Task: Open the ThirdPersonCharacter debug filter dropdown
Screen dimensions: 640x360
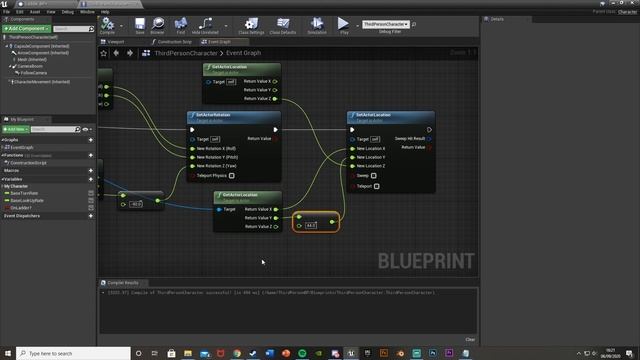Action: [386, 24]
